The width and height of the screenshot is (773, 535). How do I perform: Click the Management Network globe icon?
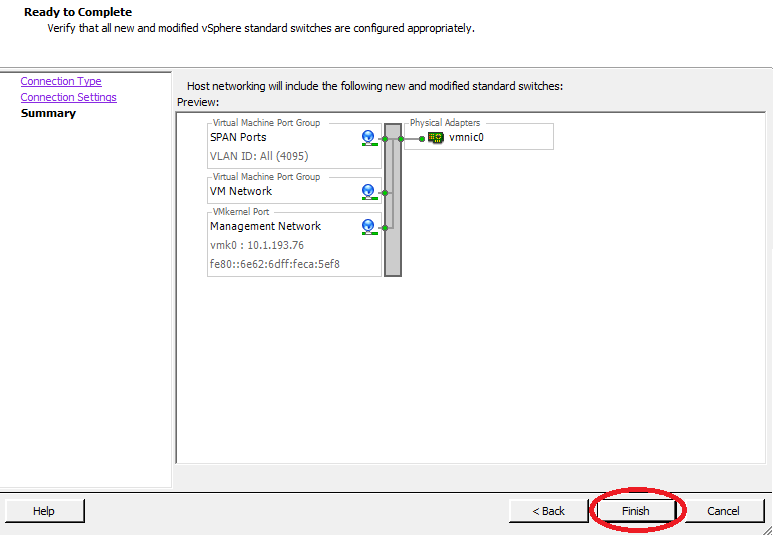coord(369,227)
